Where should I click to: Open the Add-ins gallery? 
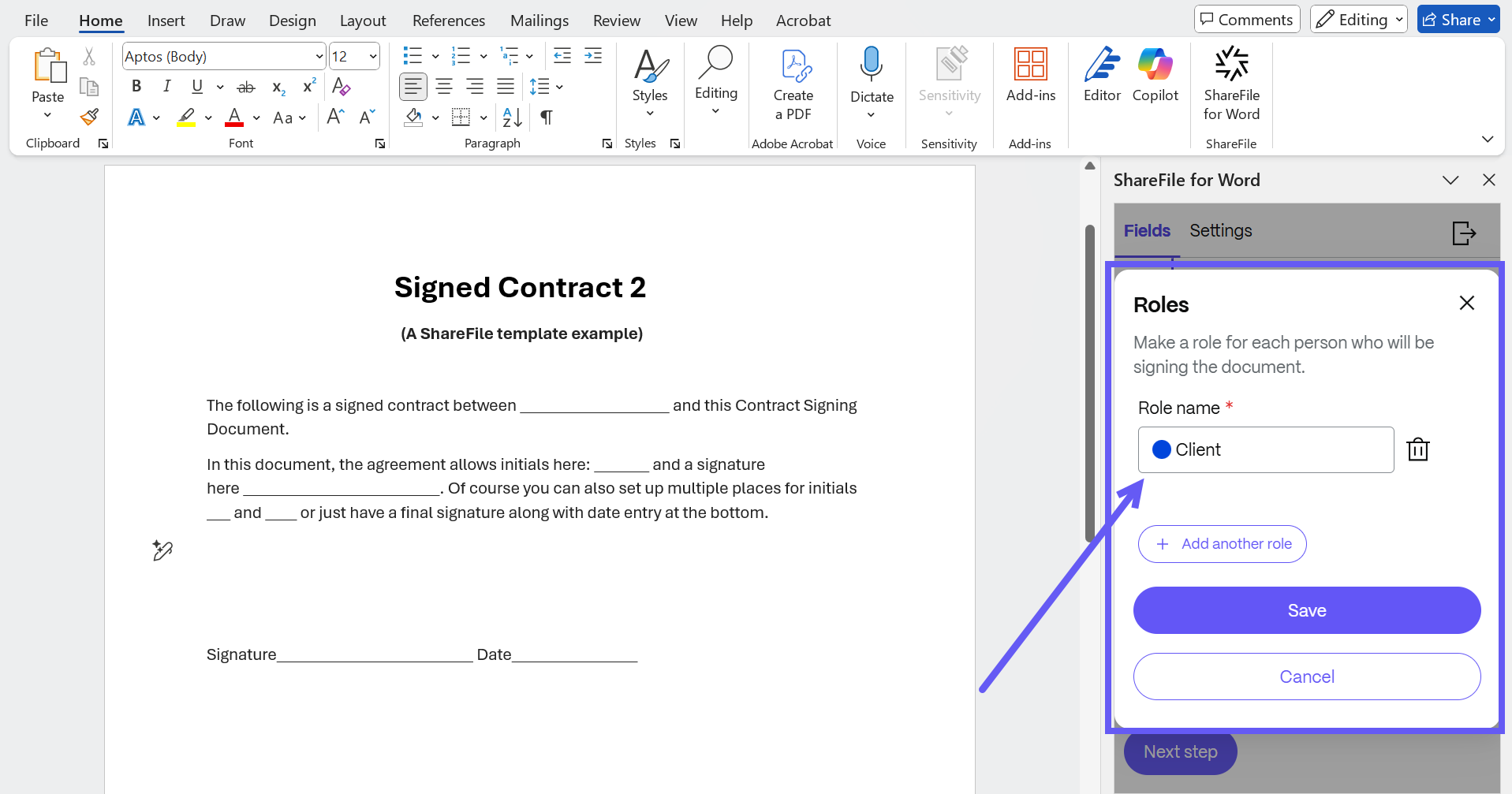click(x=1030, y=75)
